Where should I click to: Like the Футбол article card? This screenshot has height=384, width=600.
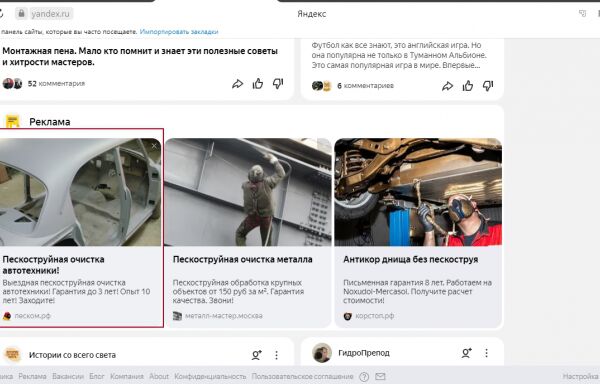point(468,86)
